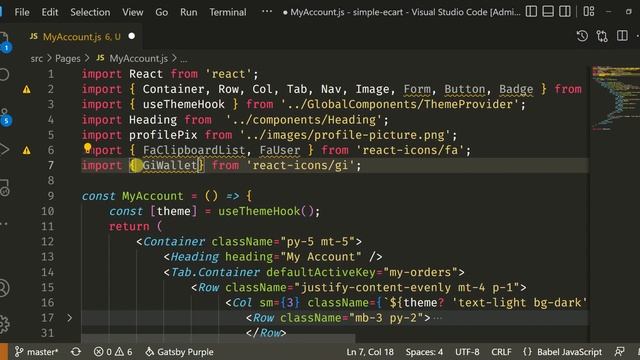
Task: Open the Run menu
Action: point(189,12)
